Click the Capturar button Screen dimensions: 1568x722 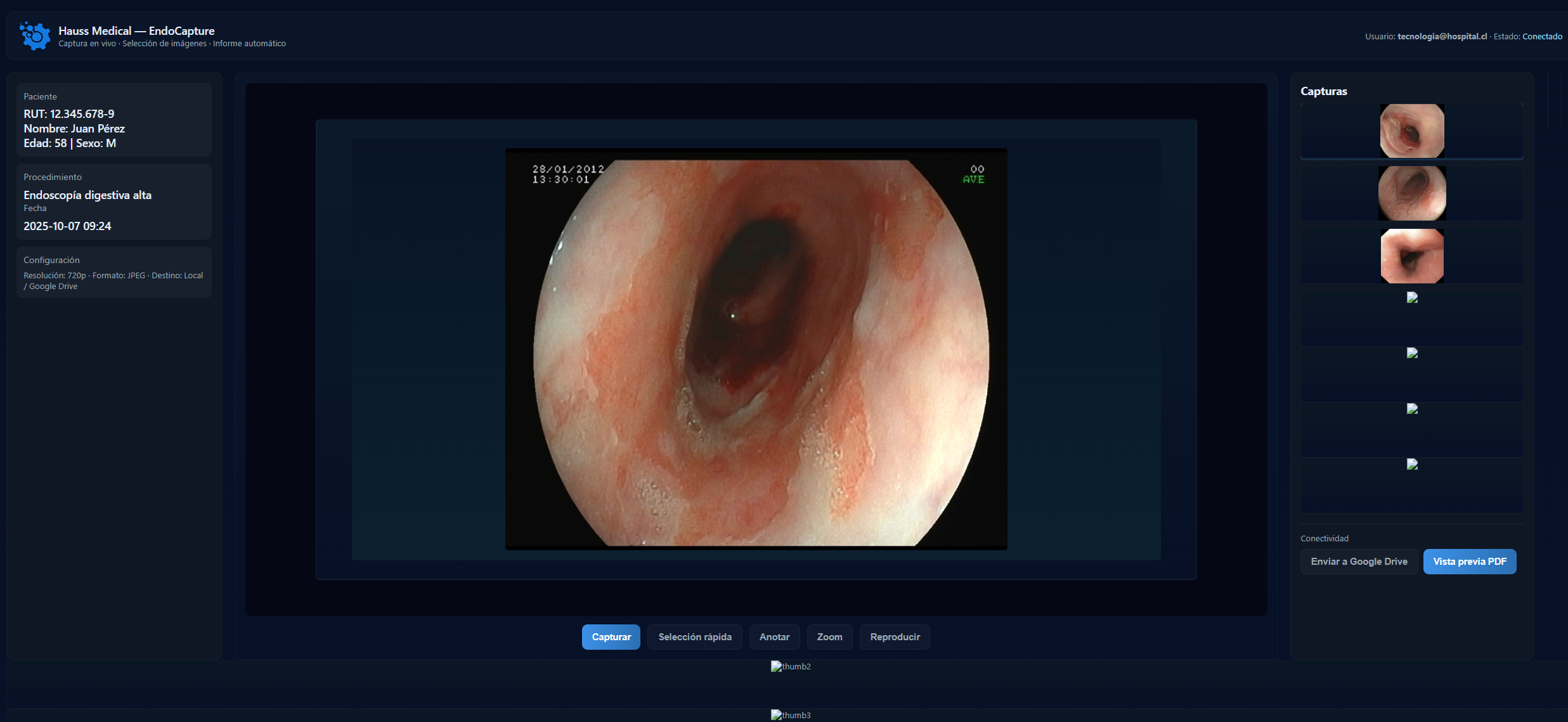click(x=611, y=636)
